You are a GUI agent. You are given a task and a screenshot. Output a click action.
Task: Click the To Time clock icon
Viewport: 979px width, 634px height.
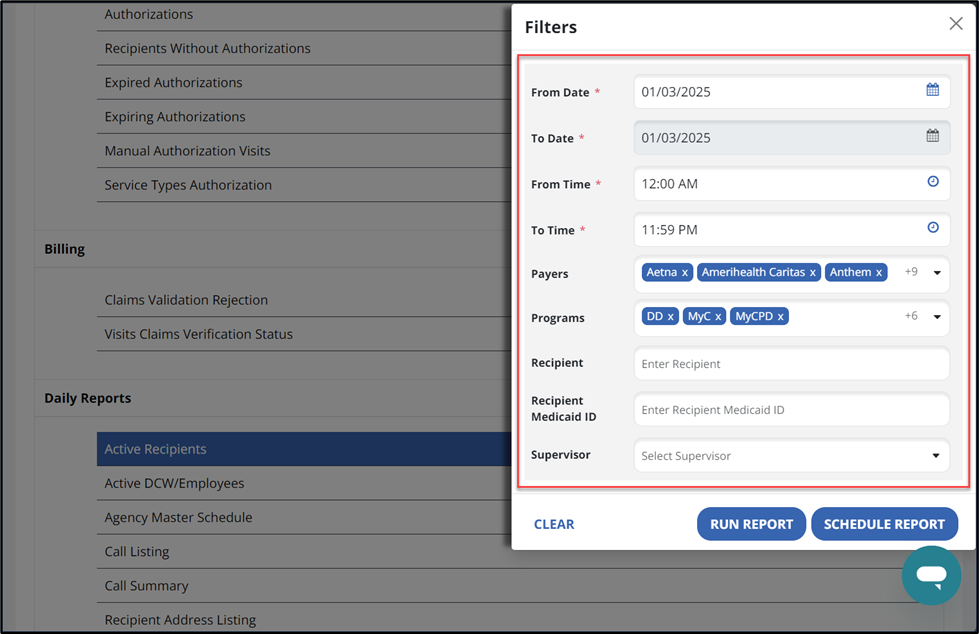click(932, 228)
